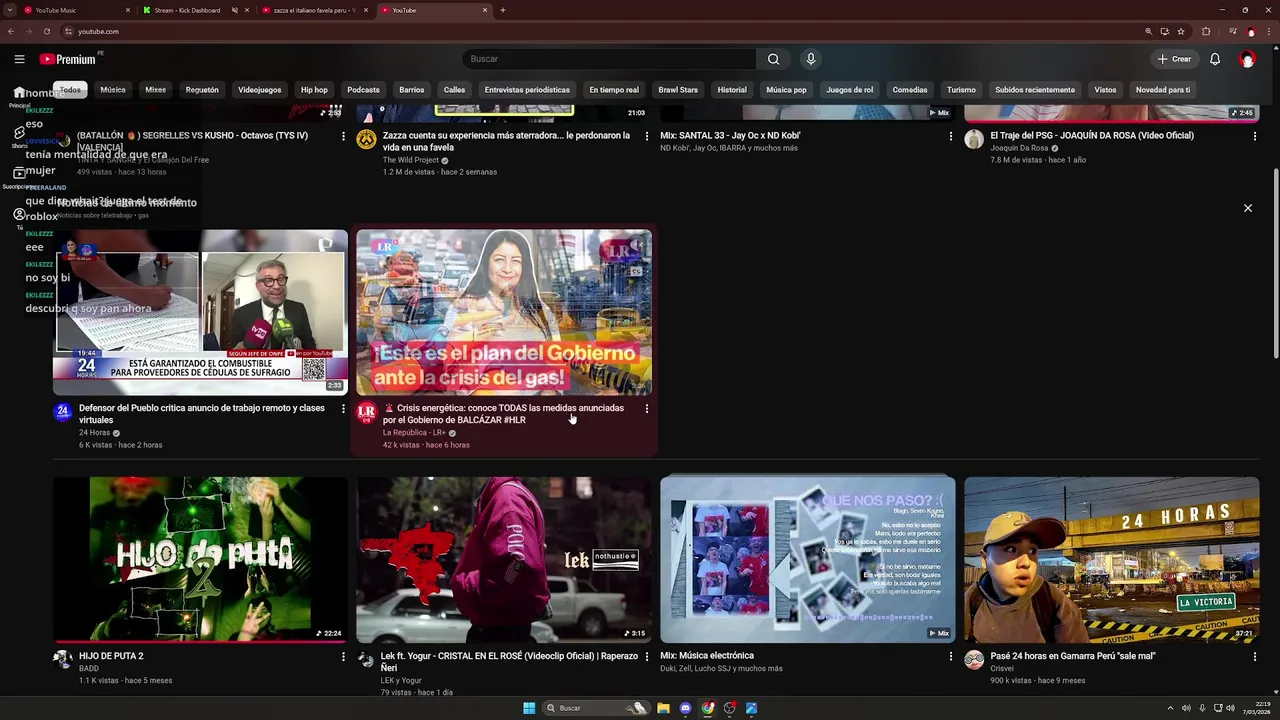The width and height of the screenshot is (1280, 720).
Task: Click the Crear button
Action: 1175,59
